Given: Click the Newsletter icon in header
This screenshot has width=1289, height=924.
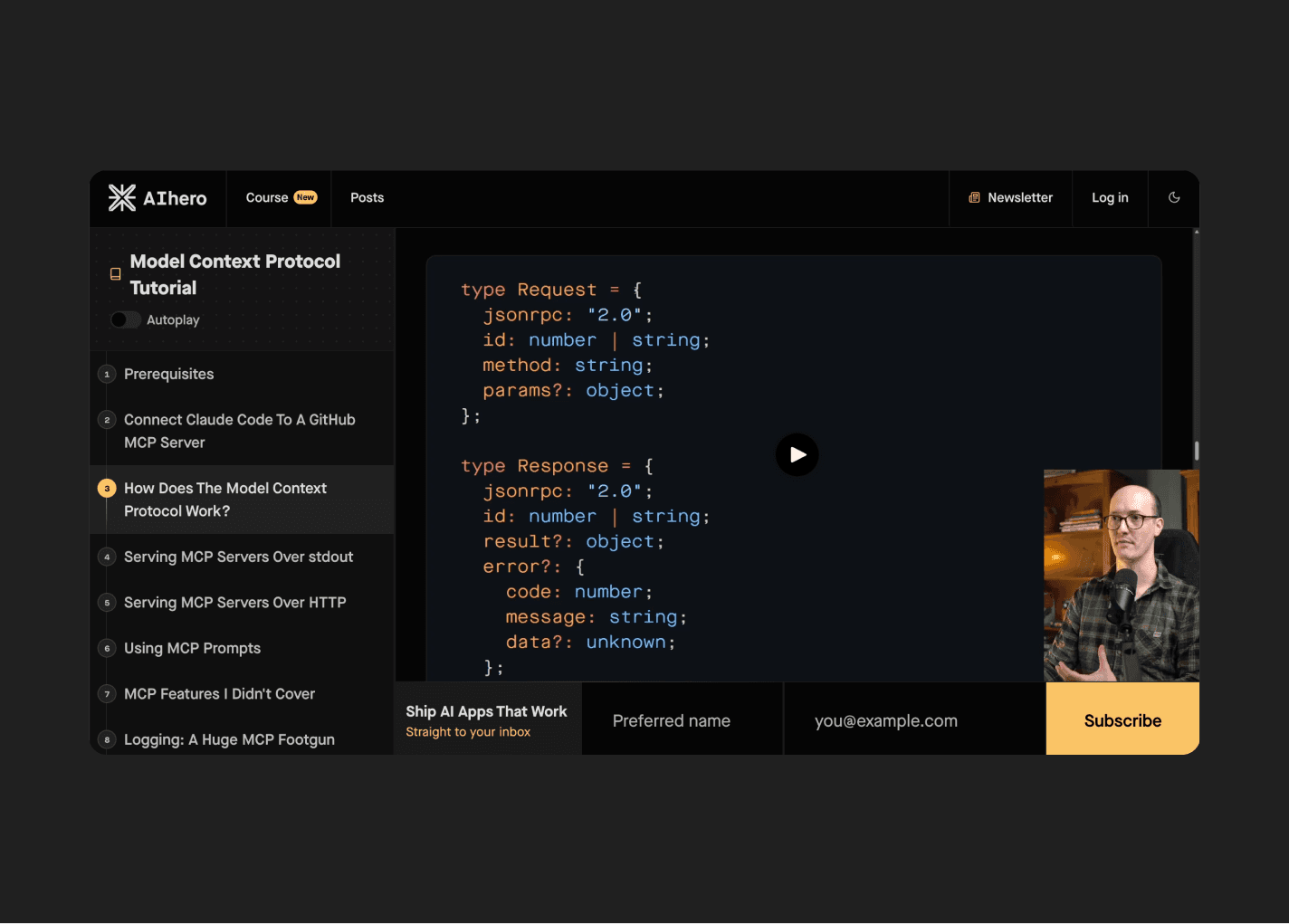Looking at the screenshot, I should click(974, 198).
